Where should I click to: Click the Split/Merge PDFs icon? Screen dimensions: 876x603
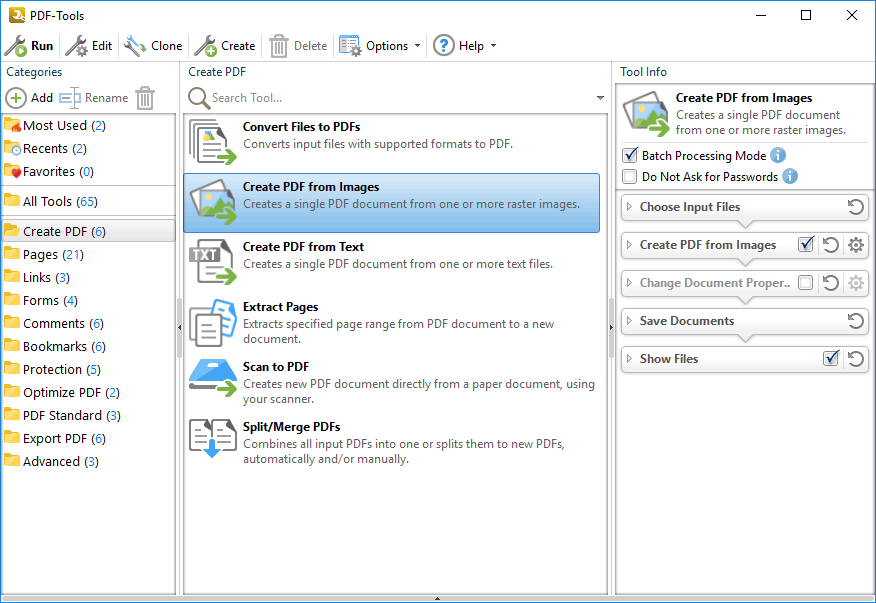coord(213,438)
